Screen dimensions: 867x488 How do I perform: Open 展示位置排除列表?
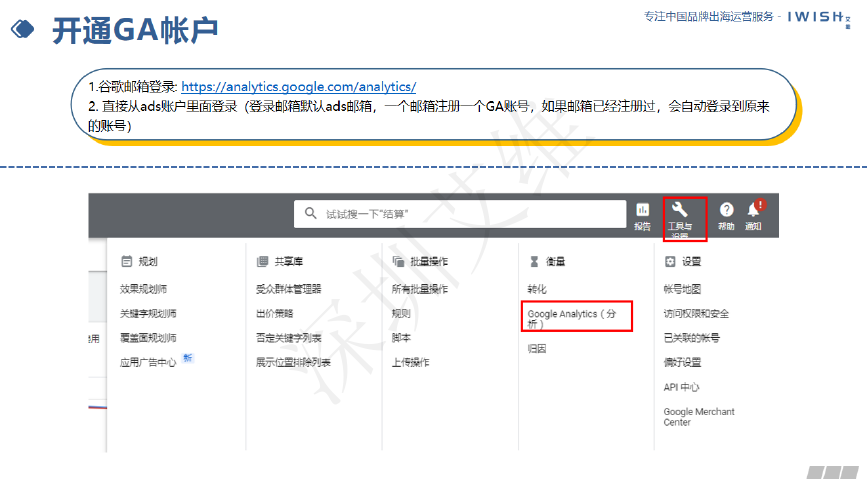tap(293, 363)
